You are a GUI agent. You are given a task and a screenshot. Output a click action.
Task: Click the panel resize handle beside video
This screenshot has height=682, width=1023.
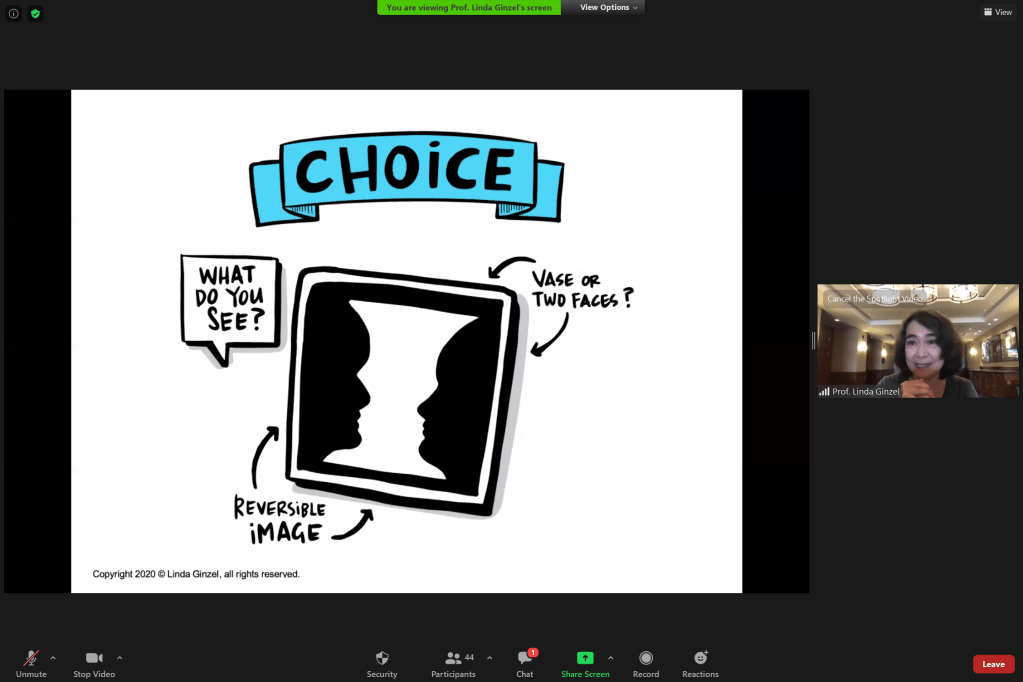(813, 341)
